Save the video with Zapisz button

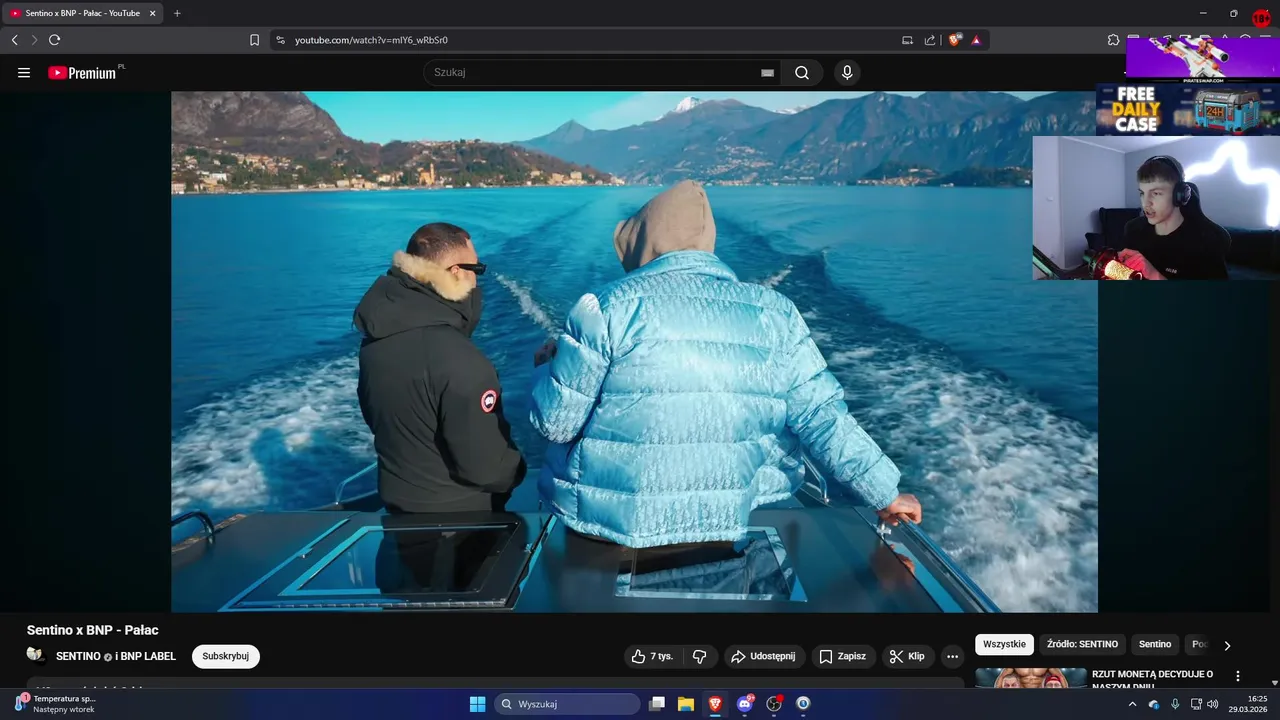[x=843, y=656]
